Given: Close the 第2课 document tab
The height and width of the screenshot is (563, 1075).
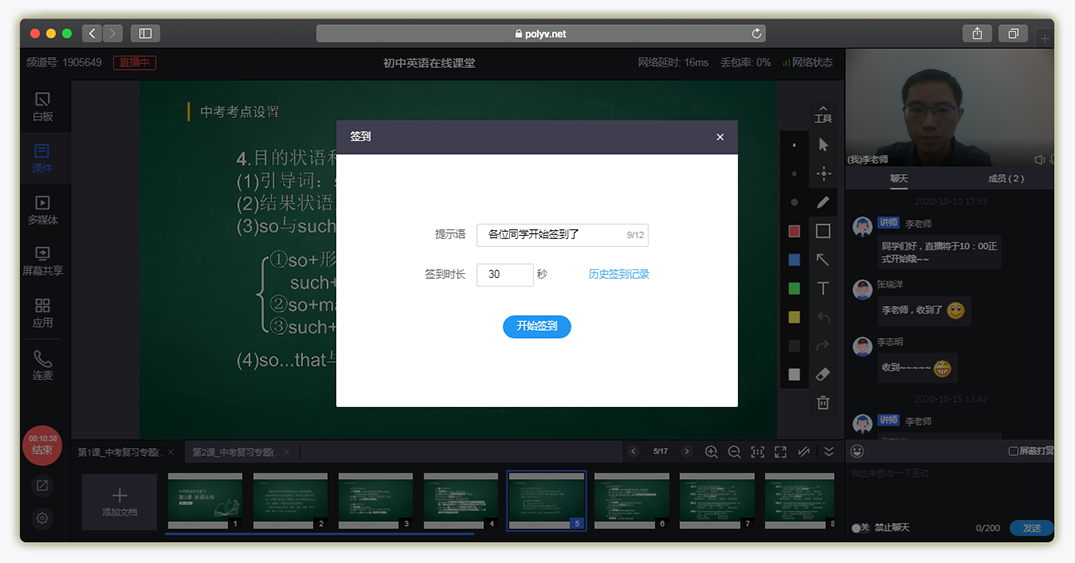Looking at the screenshot, I should (287, 452).
